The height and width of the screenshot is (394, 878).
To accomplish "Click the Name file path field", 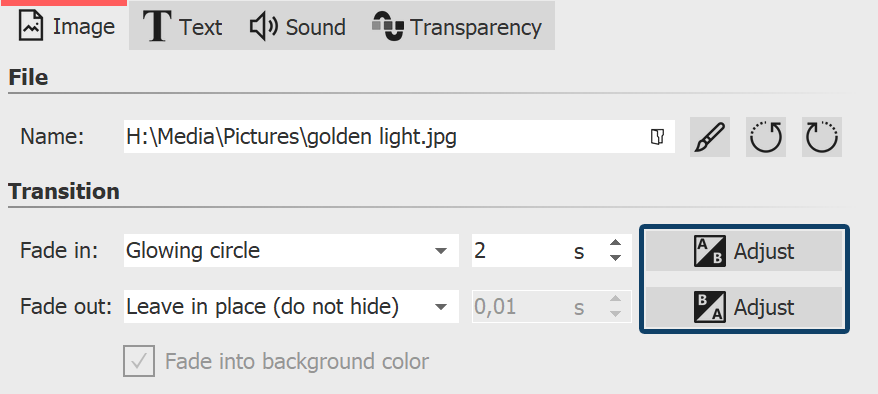I will (399, 137).
